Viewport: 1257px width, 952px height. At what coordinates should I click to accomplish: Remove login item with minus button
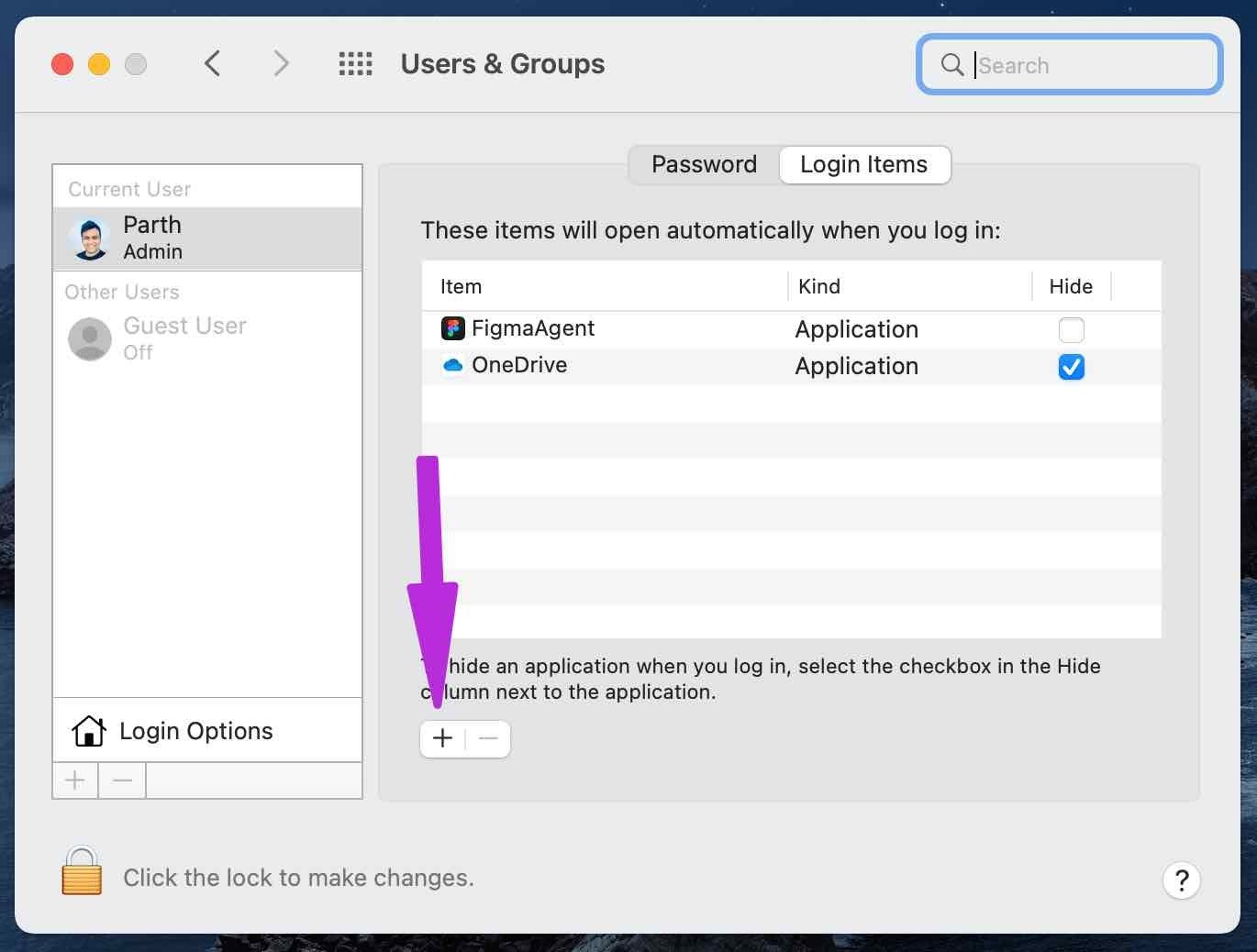pyautogui.click(x=488, y=738)
